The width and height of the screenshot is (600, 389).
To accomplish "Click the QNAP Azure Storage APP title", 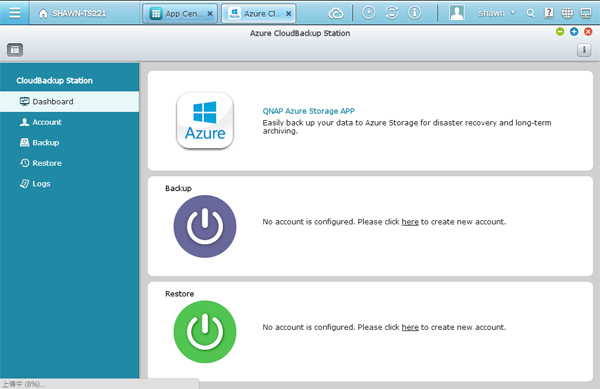I will coord(308,111).
